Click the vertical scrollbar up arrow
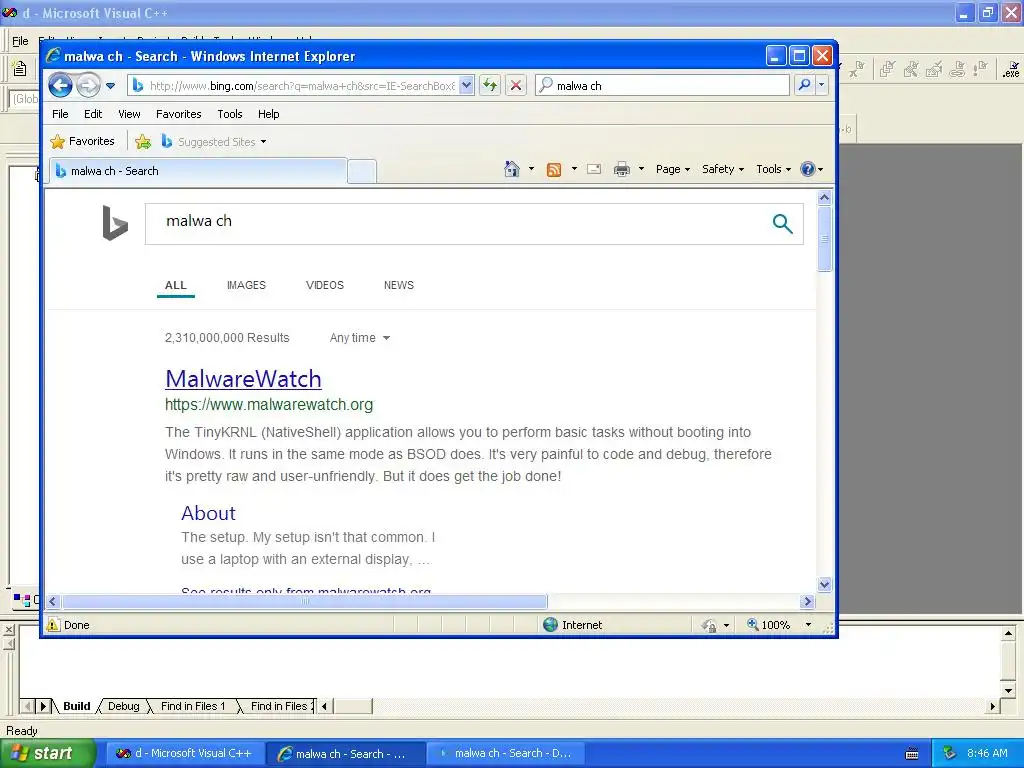1024x768 pixels. point(824,197)
